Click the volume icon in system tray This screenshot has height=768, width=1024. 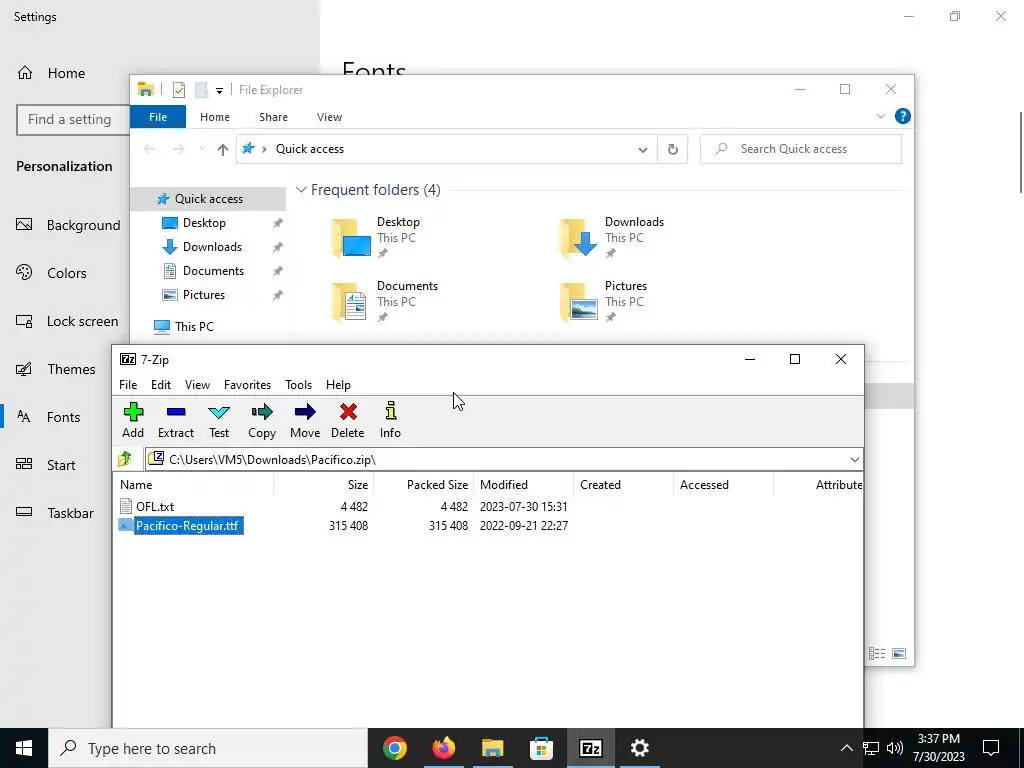click(x=895, y=748)
